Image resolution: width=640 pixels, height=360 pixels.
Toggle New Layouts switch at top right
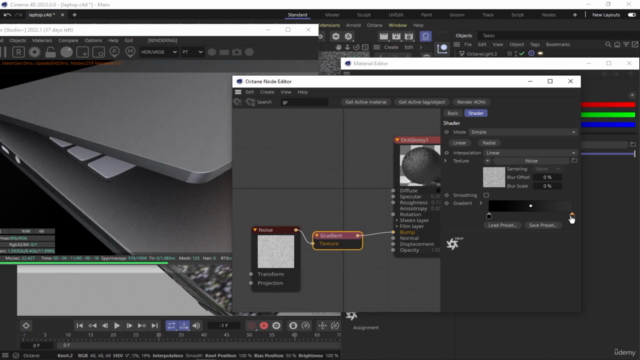point(632,15)
